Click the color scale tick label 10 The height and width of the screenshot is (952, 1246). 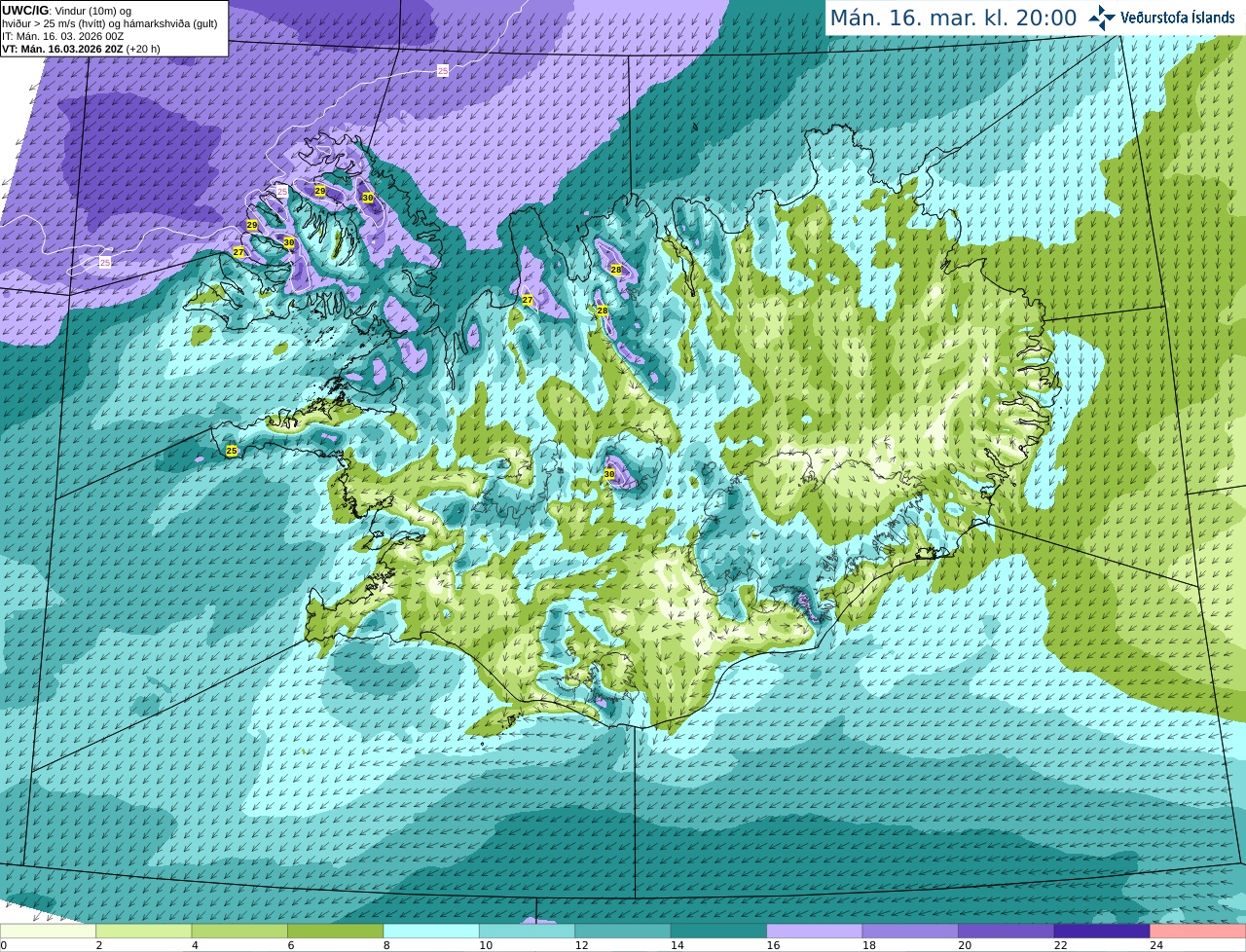pyautogui.click(x=486, y=945)
